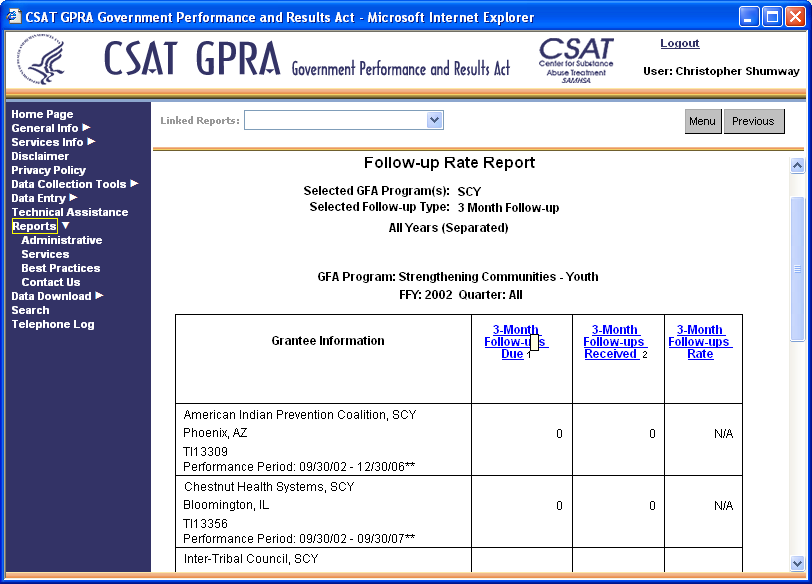Image resolution: width=812 pixels, height=584 pixels.
Task: Click the Previous button
Action: 753,121
